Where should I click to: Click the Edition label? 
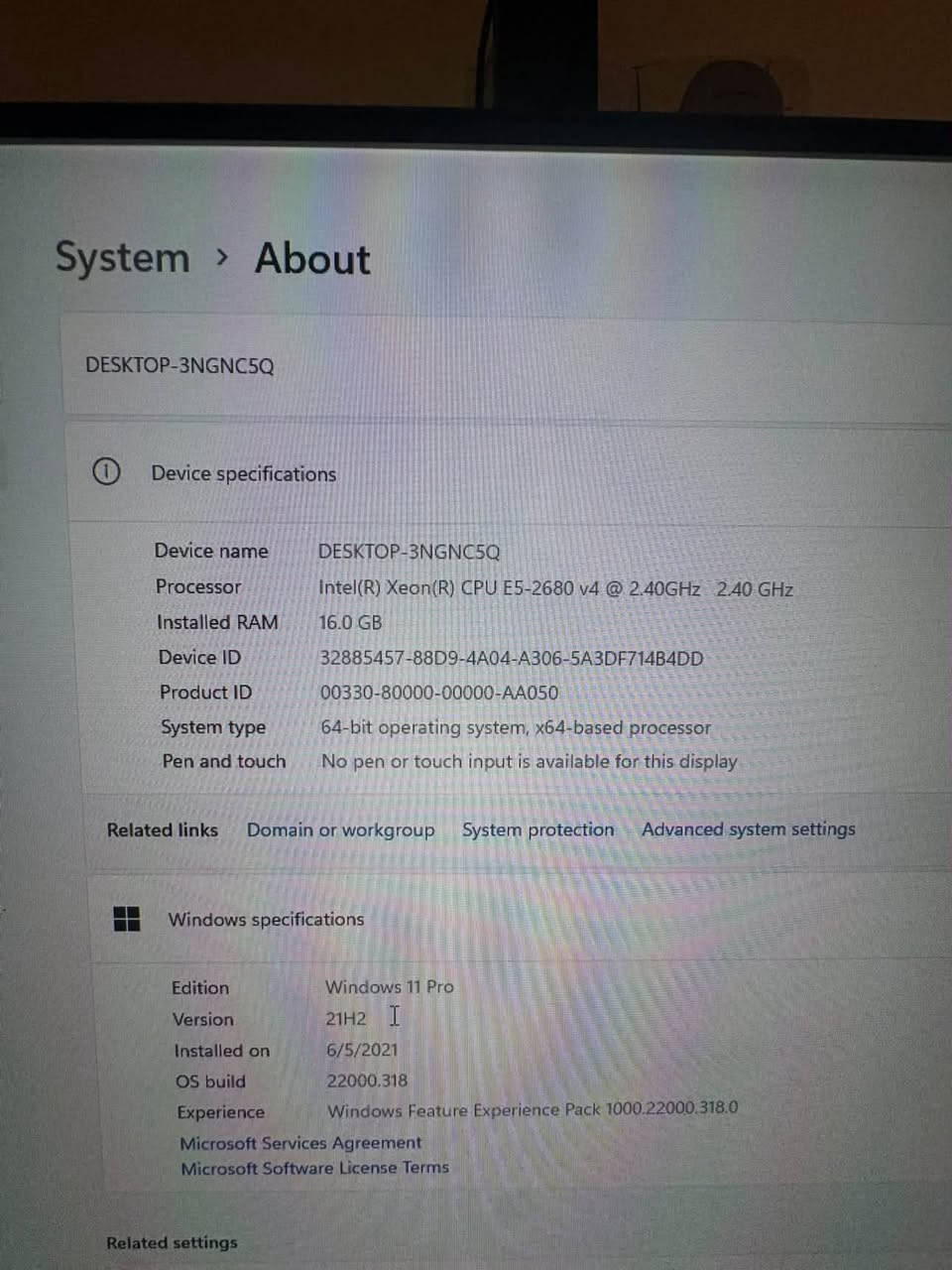tap(200, 988)
